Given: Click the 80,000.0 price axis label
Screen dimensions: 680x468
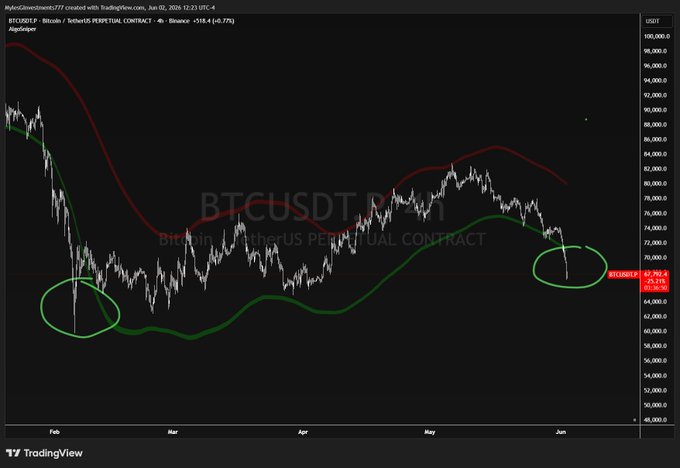Looking at the screenshot, I should pos(656,183).
